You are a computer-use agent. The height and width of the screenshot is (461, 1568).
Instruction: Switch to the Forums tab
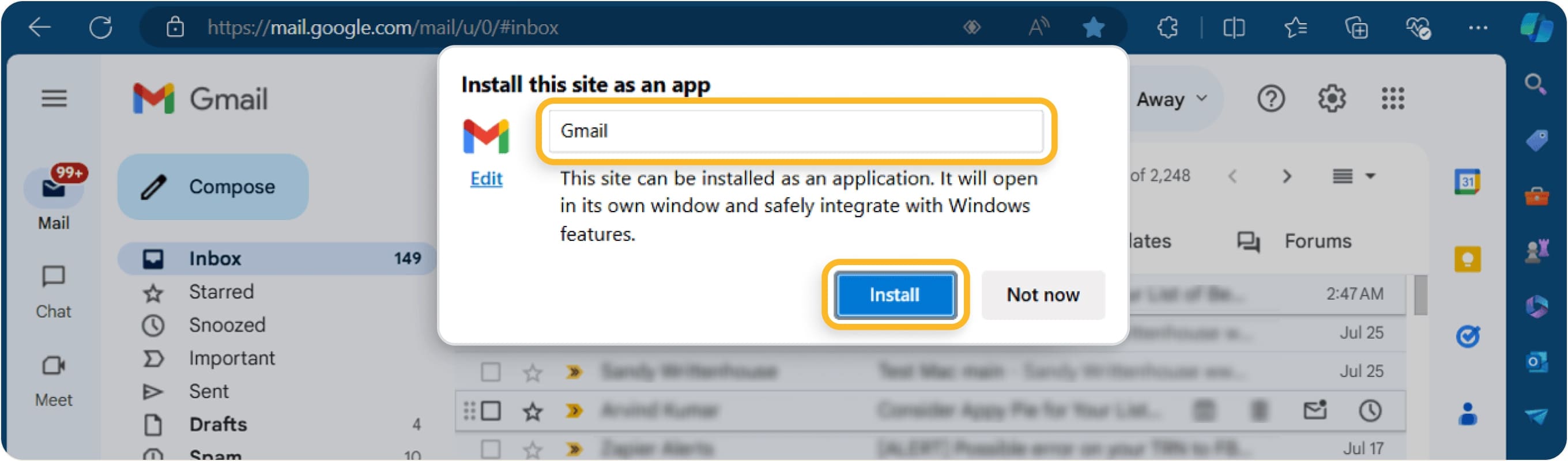pyautogui.click(x=1317, y=241)
